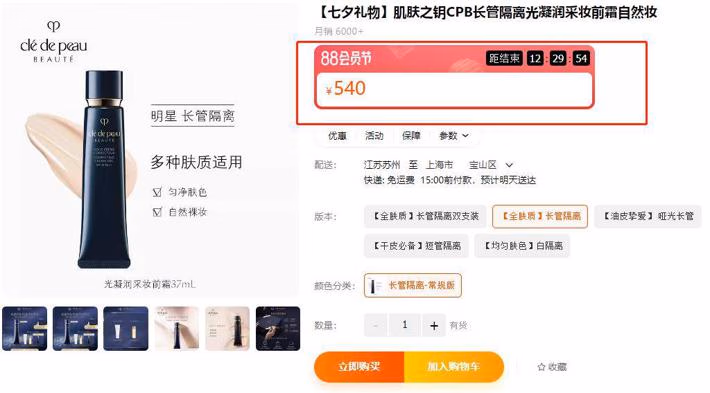Switch to the 优惠 tab
The width and height of the screenshot is (710, 393).
(337, 135)
